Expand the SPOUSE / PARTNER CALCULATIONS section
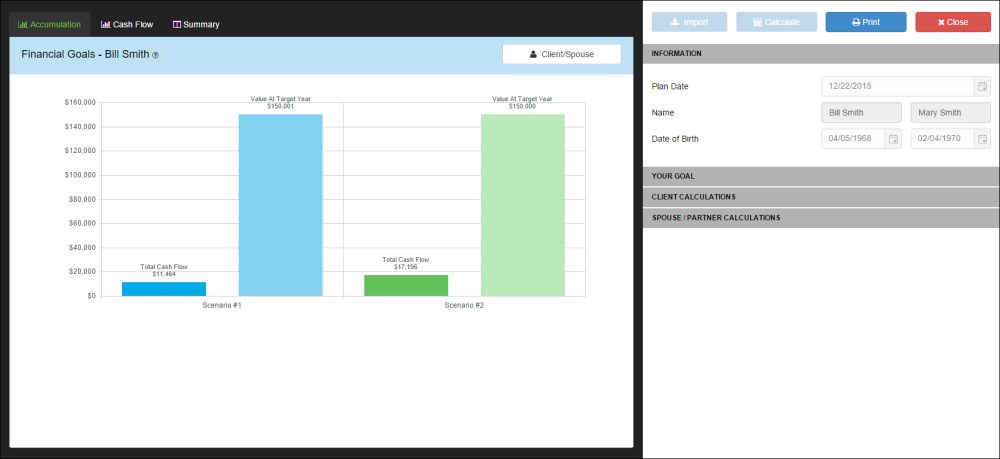The image size is (1000, 459). tap(821, 217)
